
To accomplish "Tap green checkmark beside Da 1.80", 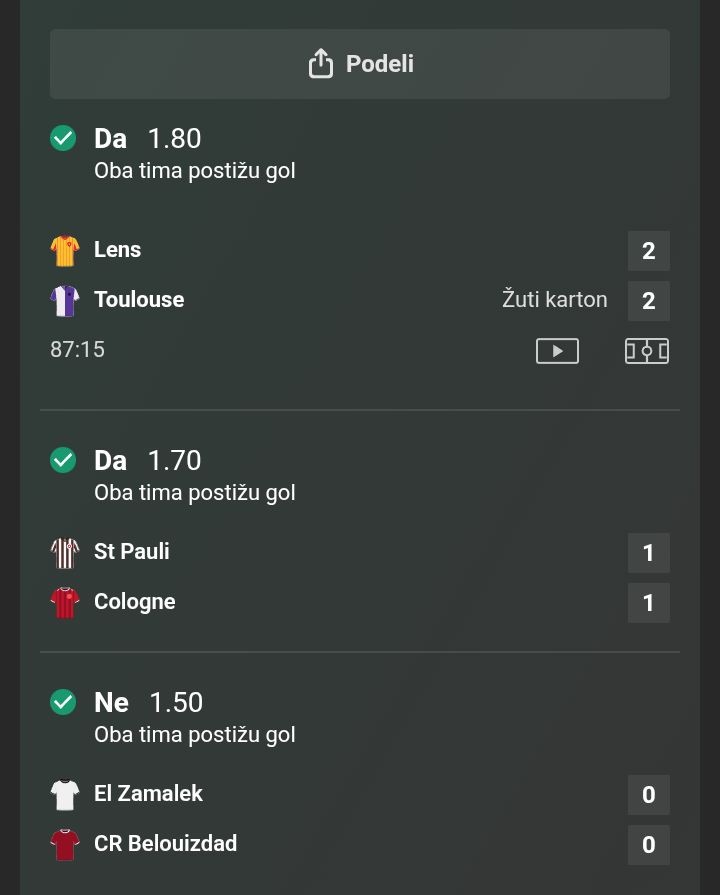I will (x=63, y=138).
